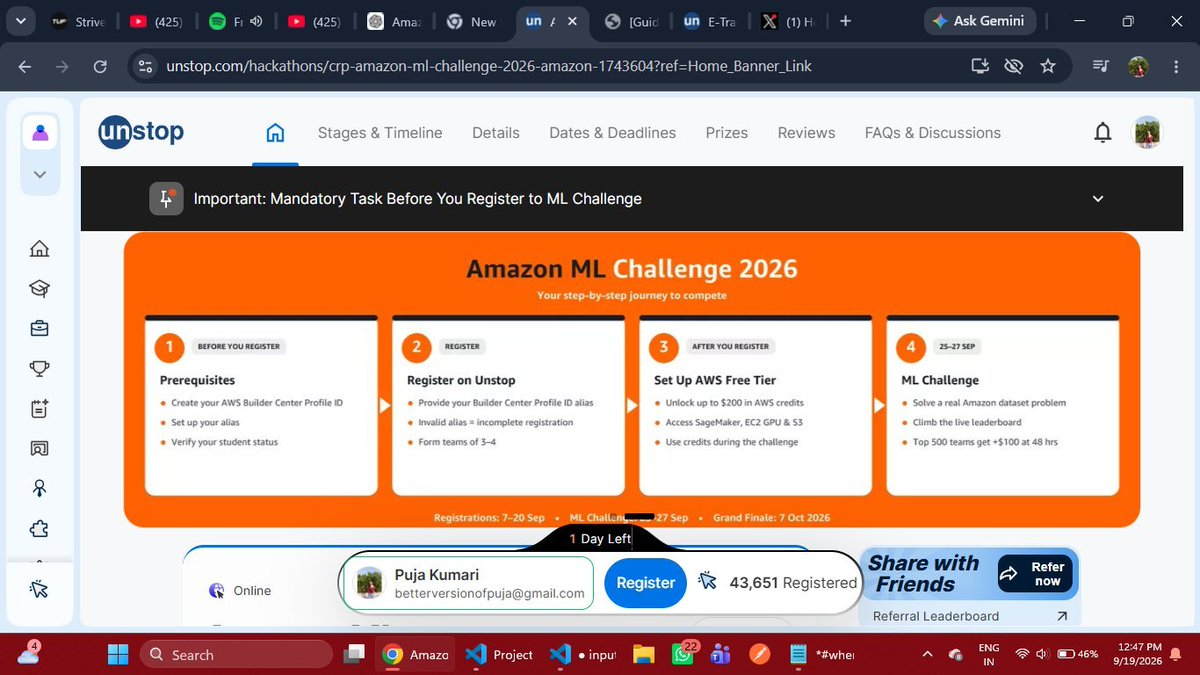Image resolution: width=1200 pixels, height=675 pixels.
Task: Open a new browser tab with plus button
Action: tap(846, 21)
